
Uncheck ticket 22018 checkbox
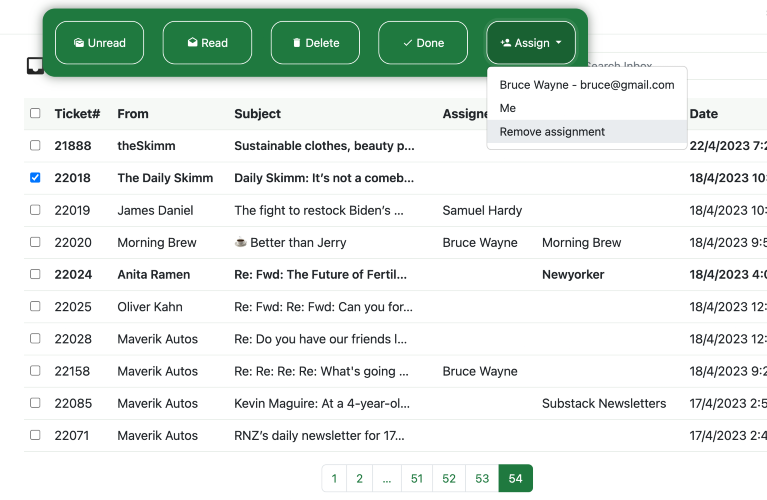35,178
